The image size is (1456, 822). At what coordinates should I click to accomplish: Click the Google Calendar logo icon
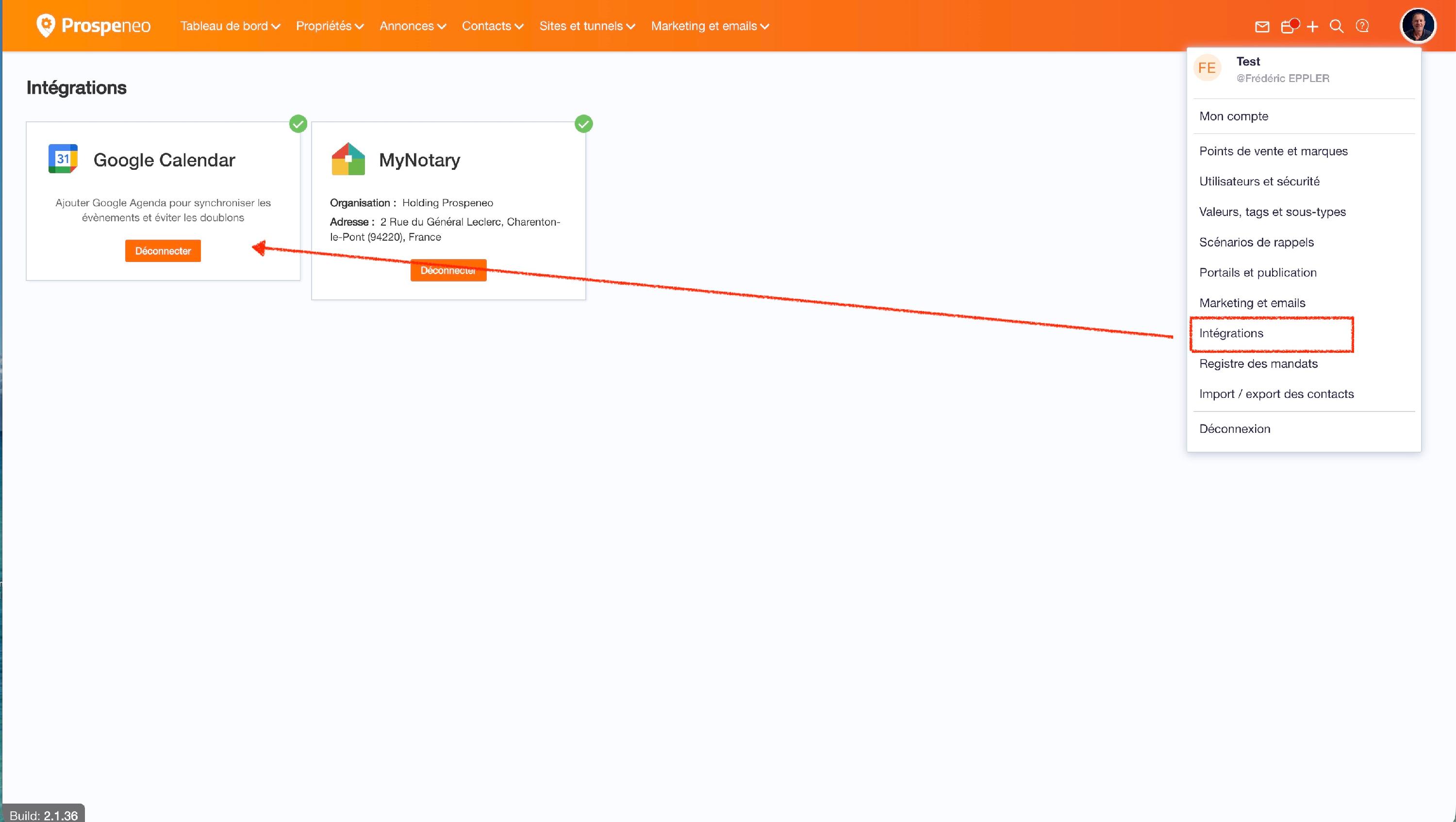[63, 159]
